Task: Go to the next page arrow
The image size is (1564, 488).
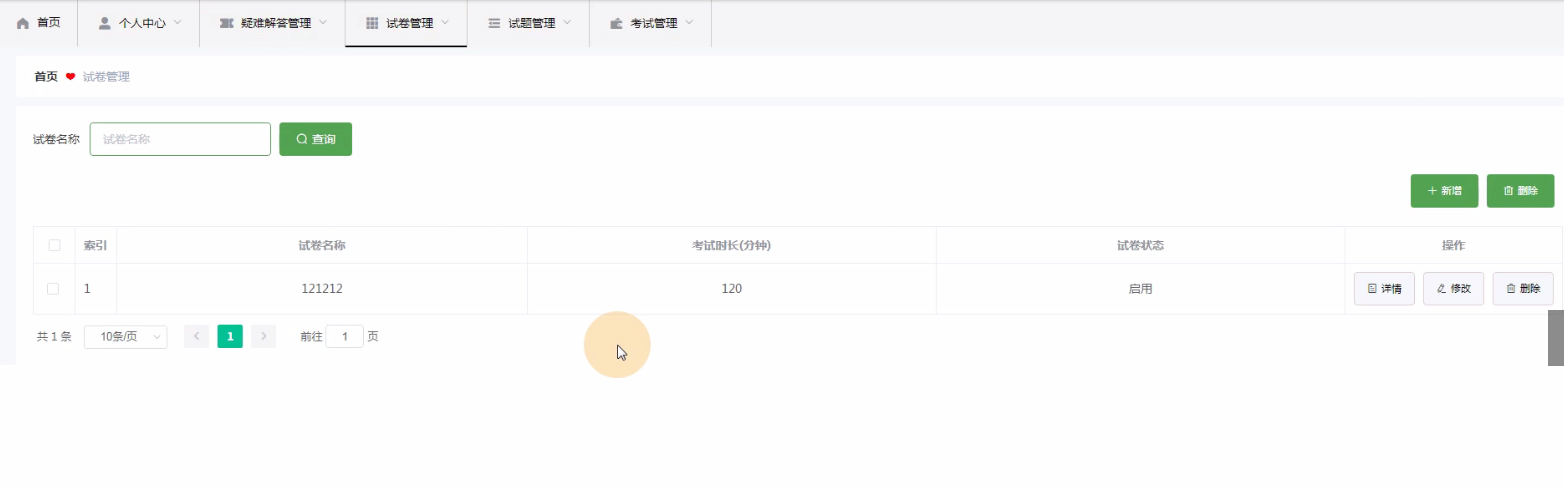Action: pos(263,337)
